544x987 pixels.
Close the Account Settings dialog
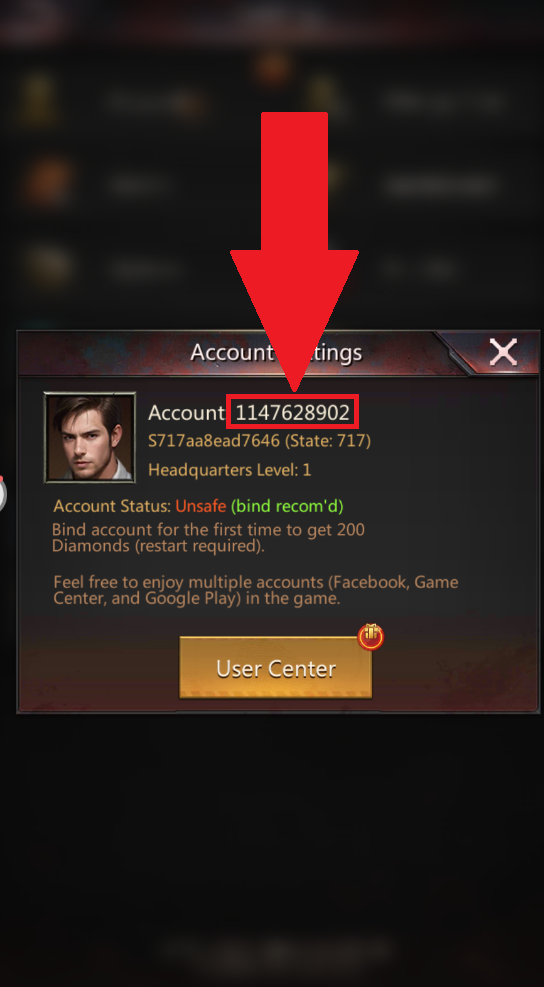pos(503,352)
